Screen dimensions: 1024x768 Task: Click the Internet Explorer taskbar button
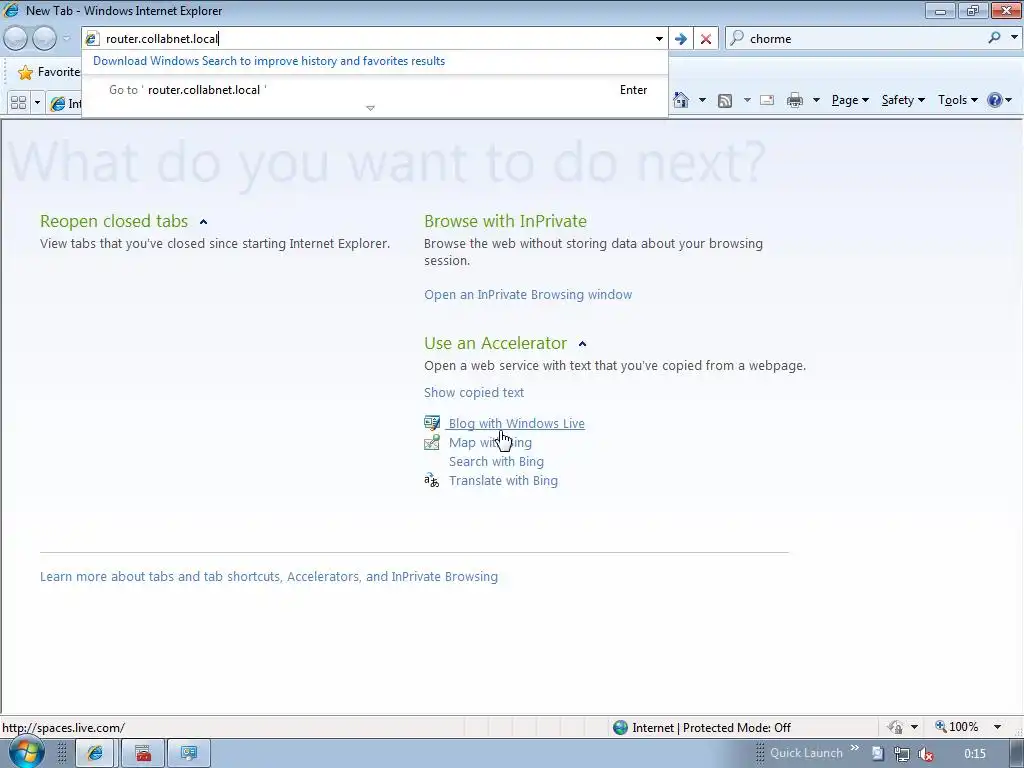pos(95,753)
